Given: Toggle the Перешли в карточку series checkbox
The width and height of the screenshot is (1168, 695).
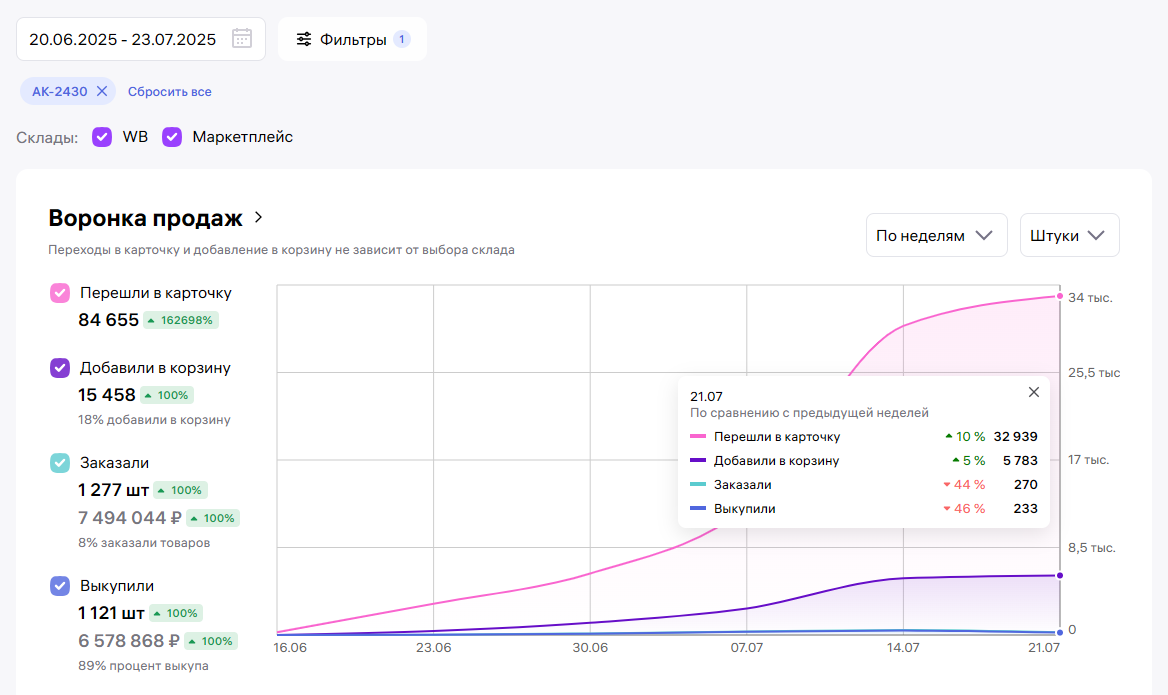Looking at the screenshot, I should click(60, 293).
